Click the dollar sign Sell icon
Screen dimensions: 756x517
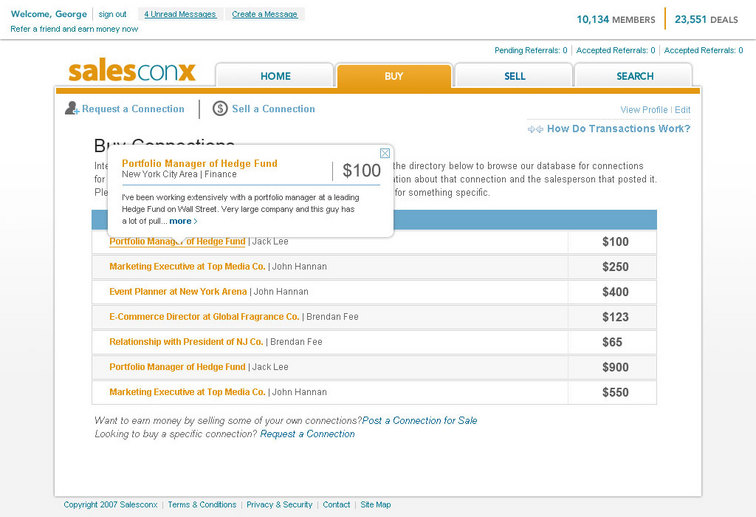pos(220,109)
